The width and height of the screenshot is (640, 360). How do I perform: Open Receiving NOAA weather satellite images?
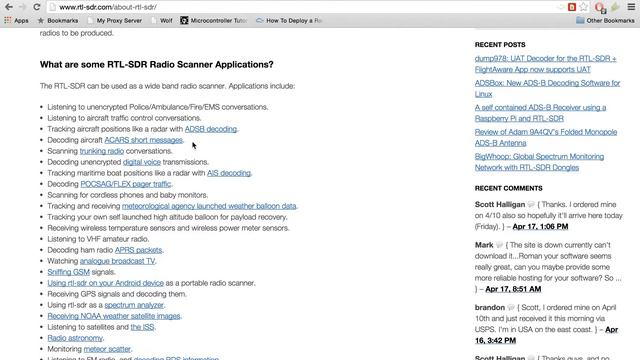pos(114,316)
